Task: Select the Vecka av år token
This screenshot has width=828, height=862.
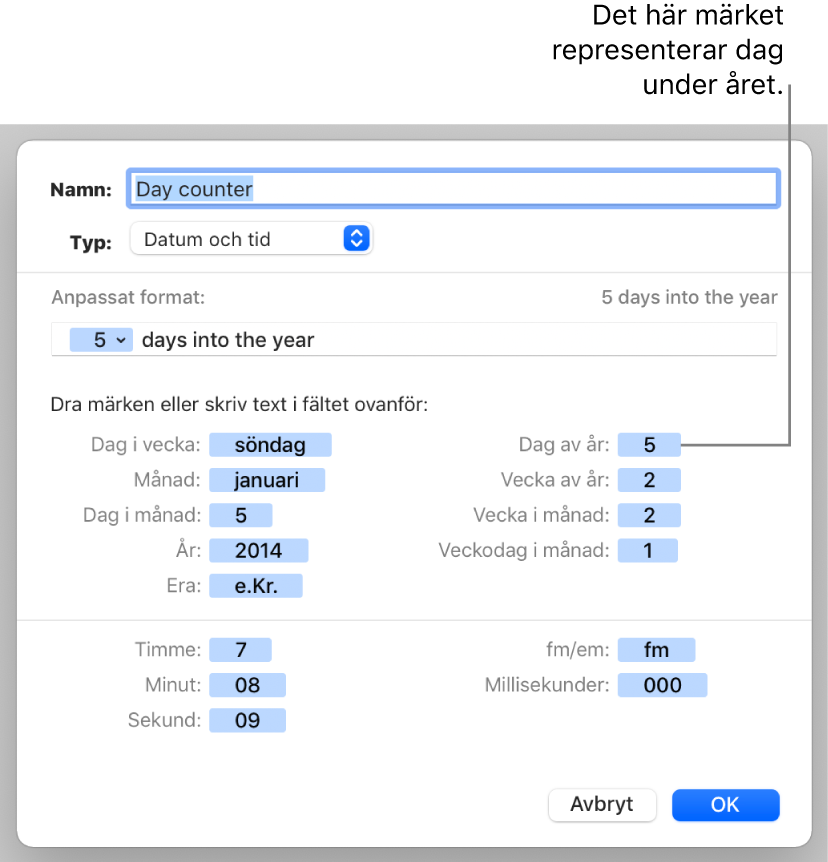Action: point(649,480)
